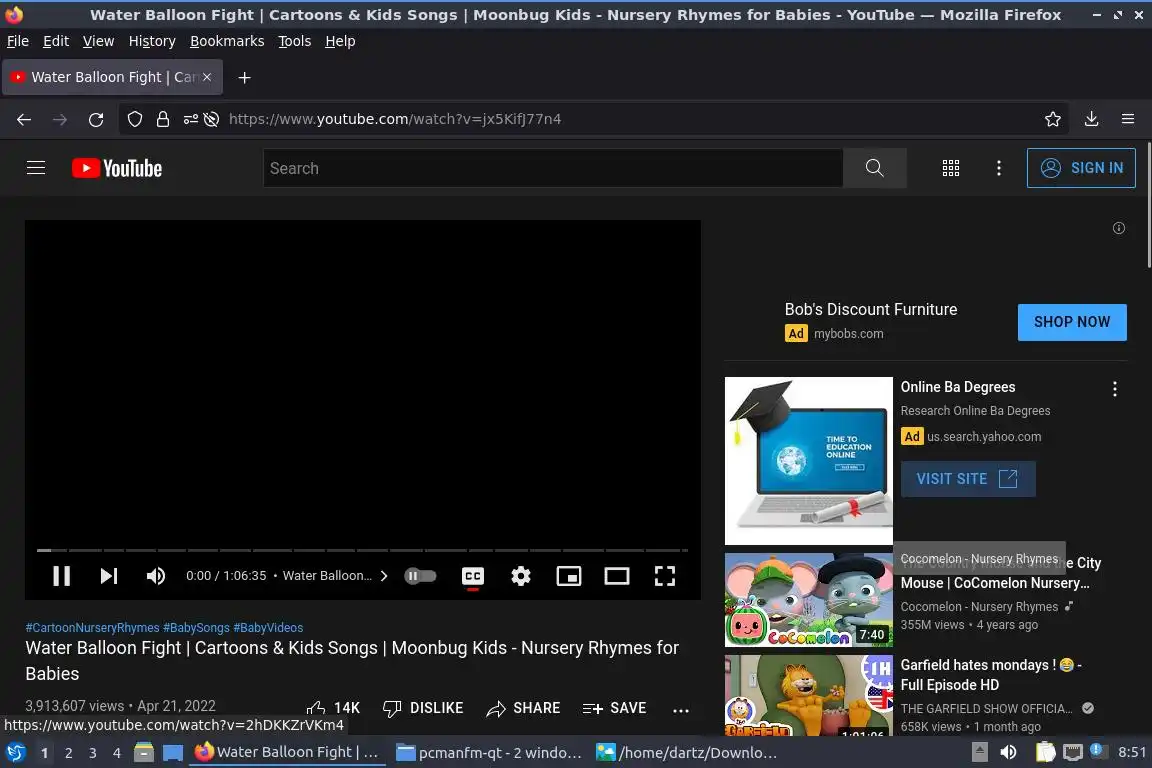The image size is (1152, 768).
Task: Seek on the video progress bar
Action: [362, 550]
